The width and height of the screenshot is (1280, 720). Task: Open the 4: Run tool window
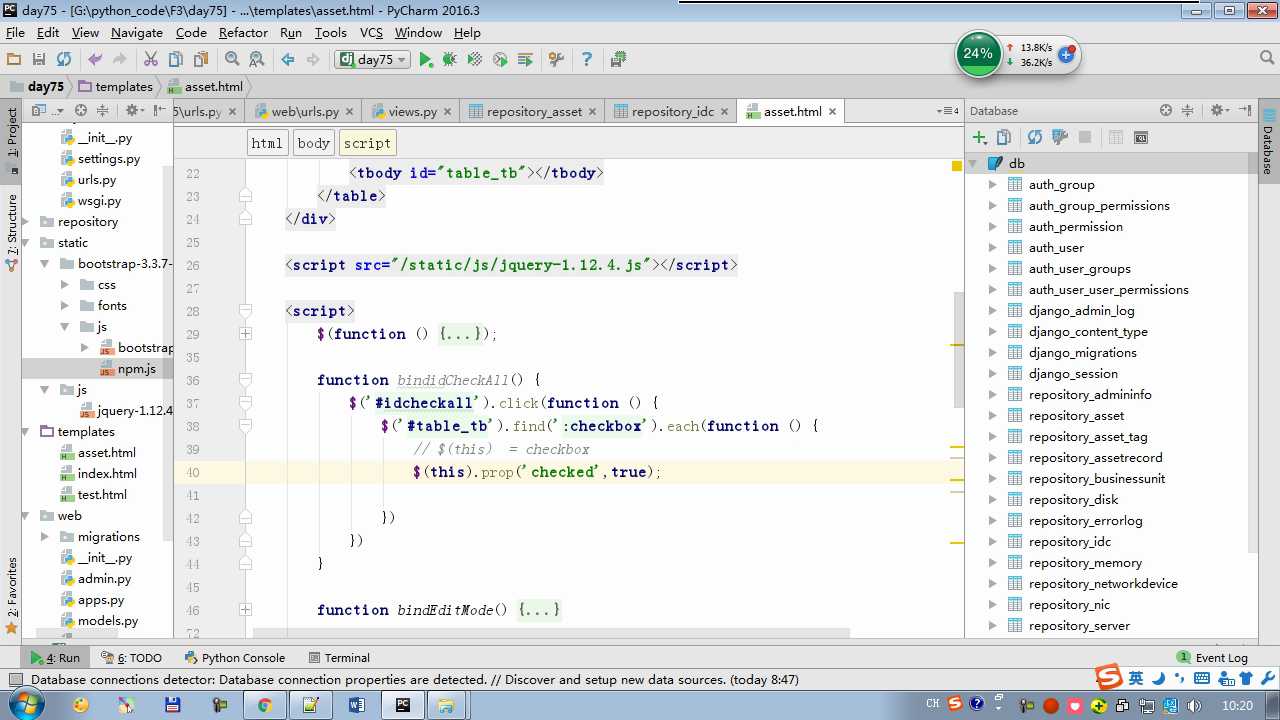[x=55, y=658]
